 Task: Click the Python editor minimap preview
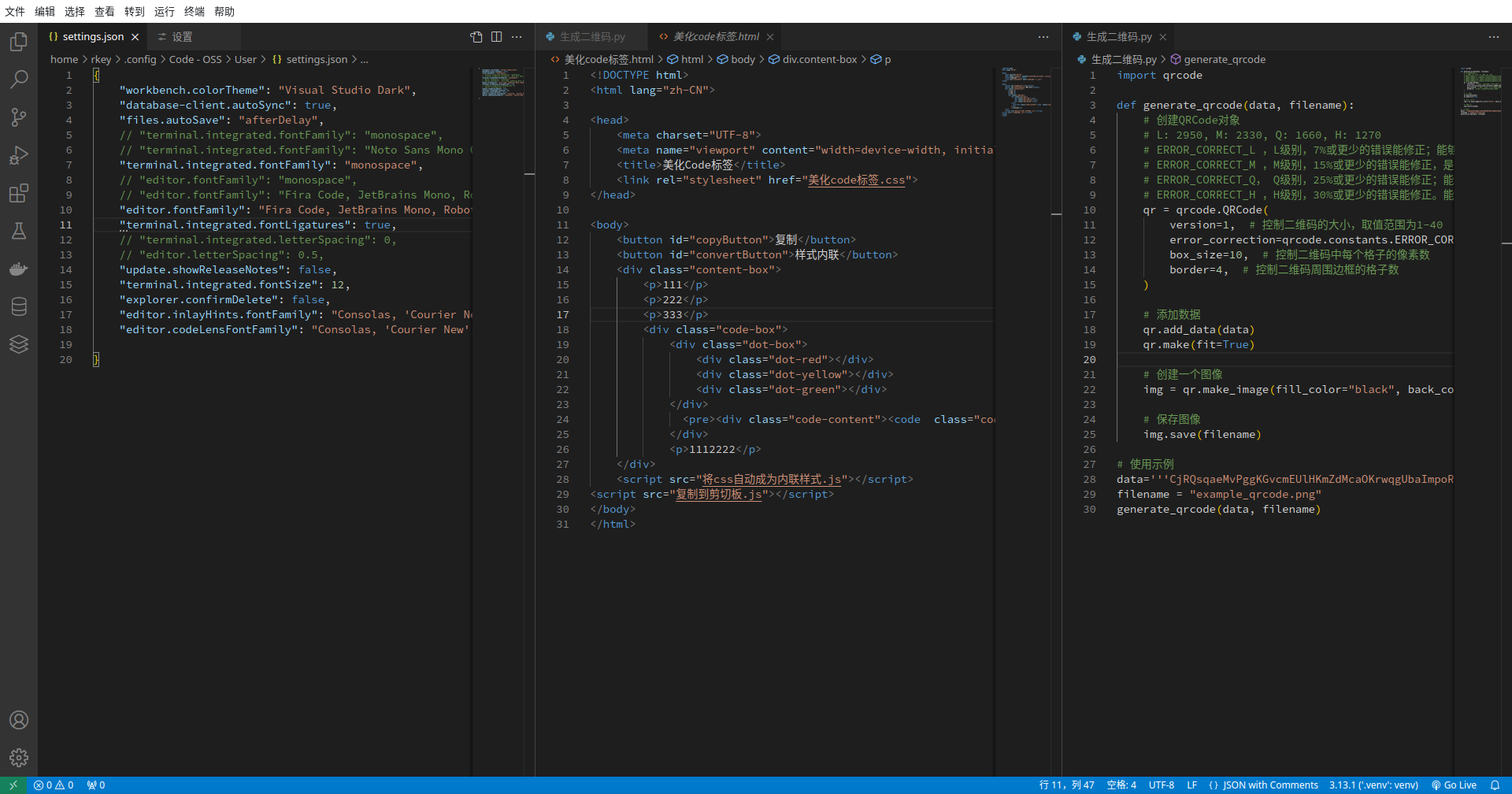1480,91
